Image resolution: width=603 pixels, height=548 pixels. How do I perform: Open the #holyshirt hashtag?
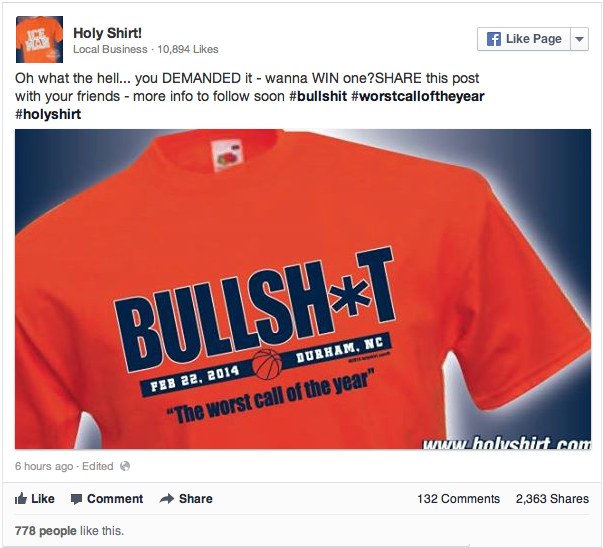pyautogui.click(x=48, y=114)
